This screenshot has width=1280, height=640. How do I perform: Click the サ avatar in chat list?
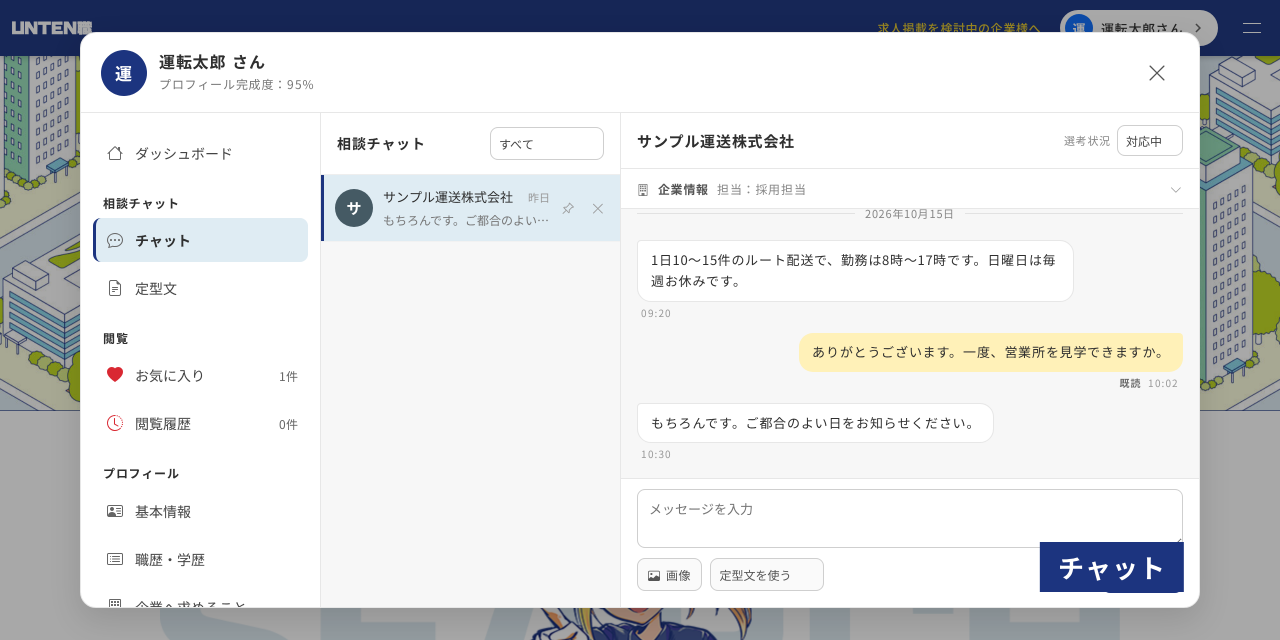[354, 208]
